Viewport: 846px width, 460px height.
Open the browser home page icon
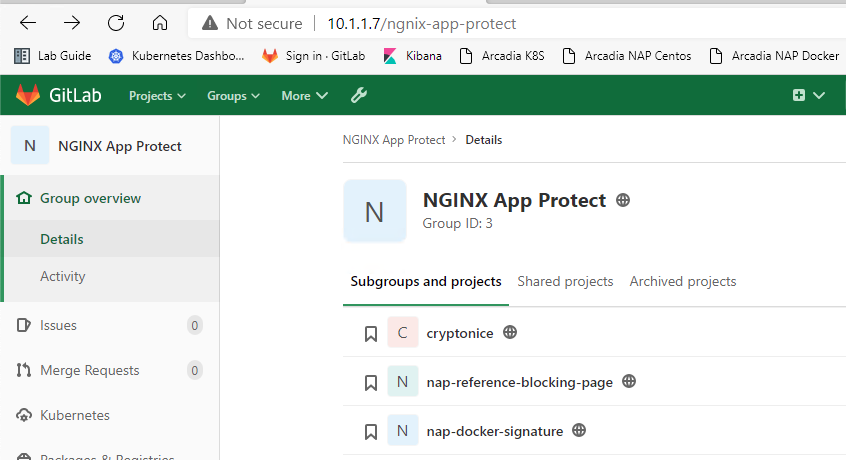tap(160, 23)
